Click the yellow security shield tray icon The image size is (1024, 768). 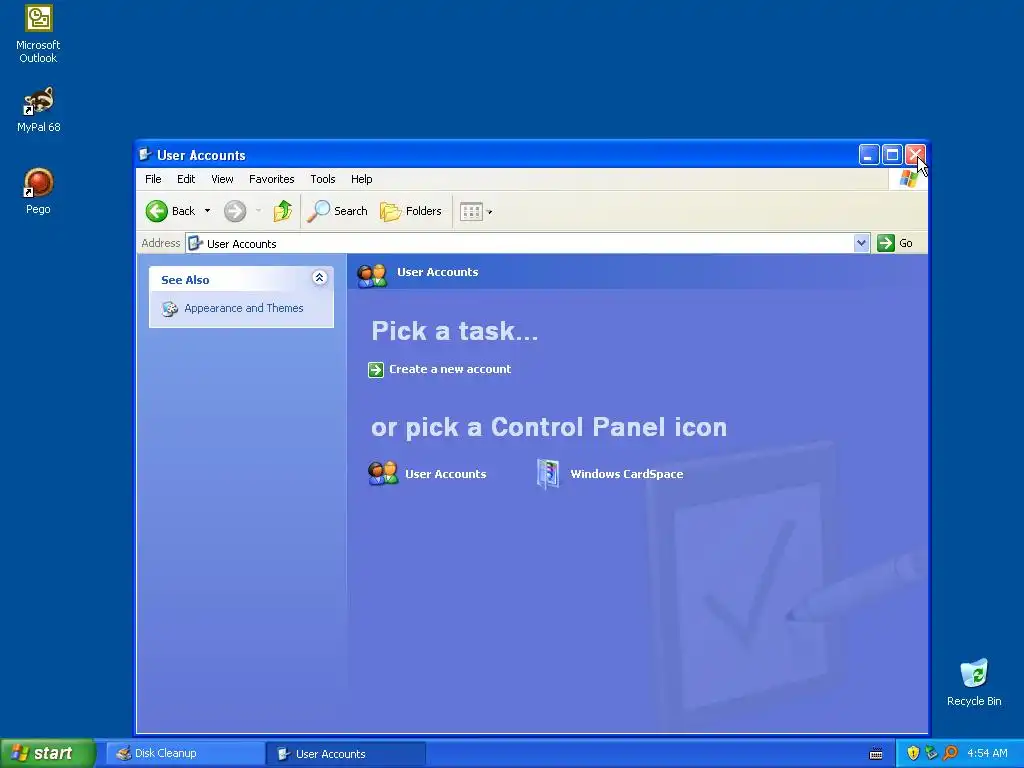[913, 753]
